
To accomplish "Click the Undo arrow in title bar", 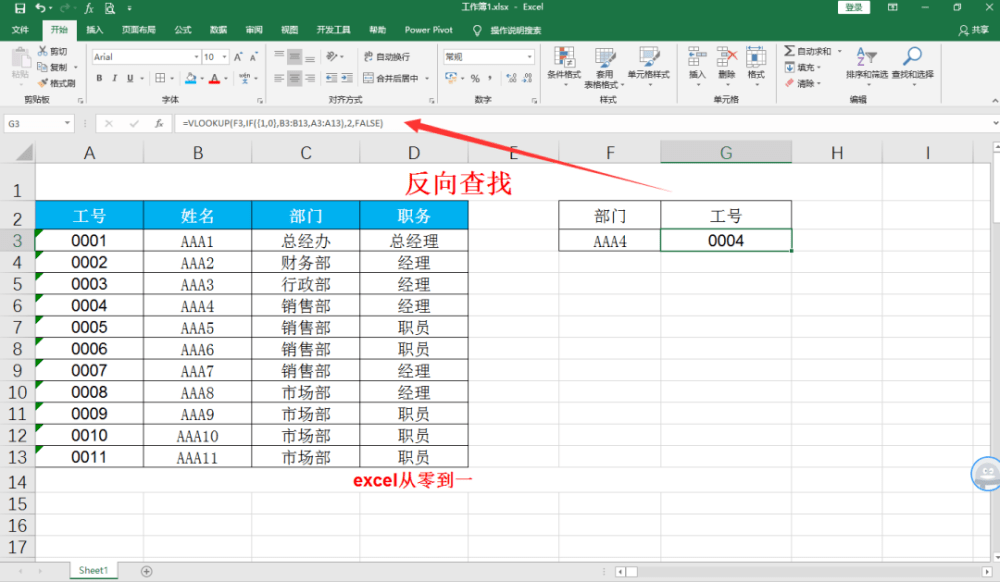I will pos(41,8).
